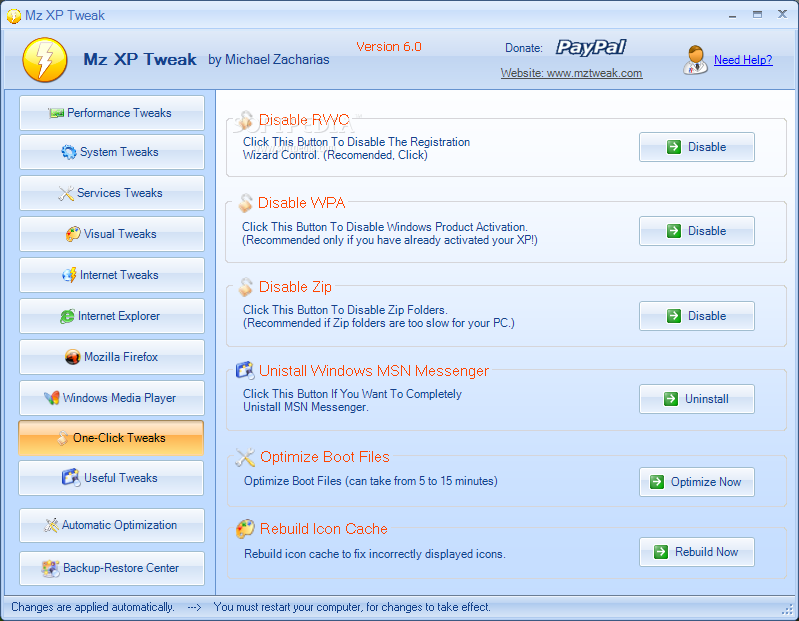Open Mozilla Firefox tweaks
The image size is (799, 621).
(x=112, y=357)
